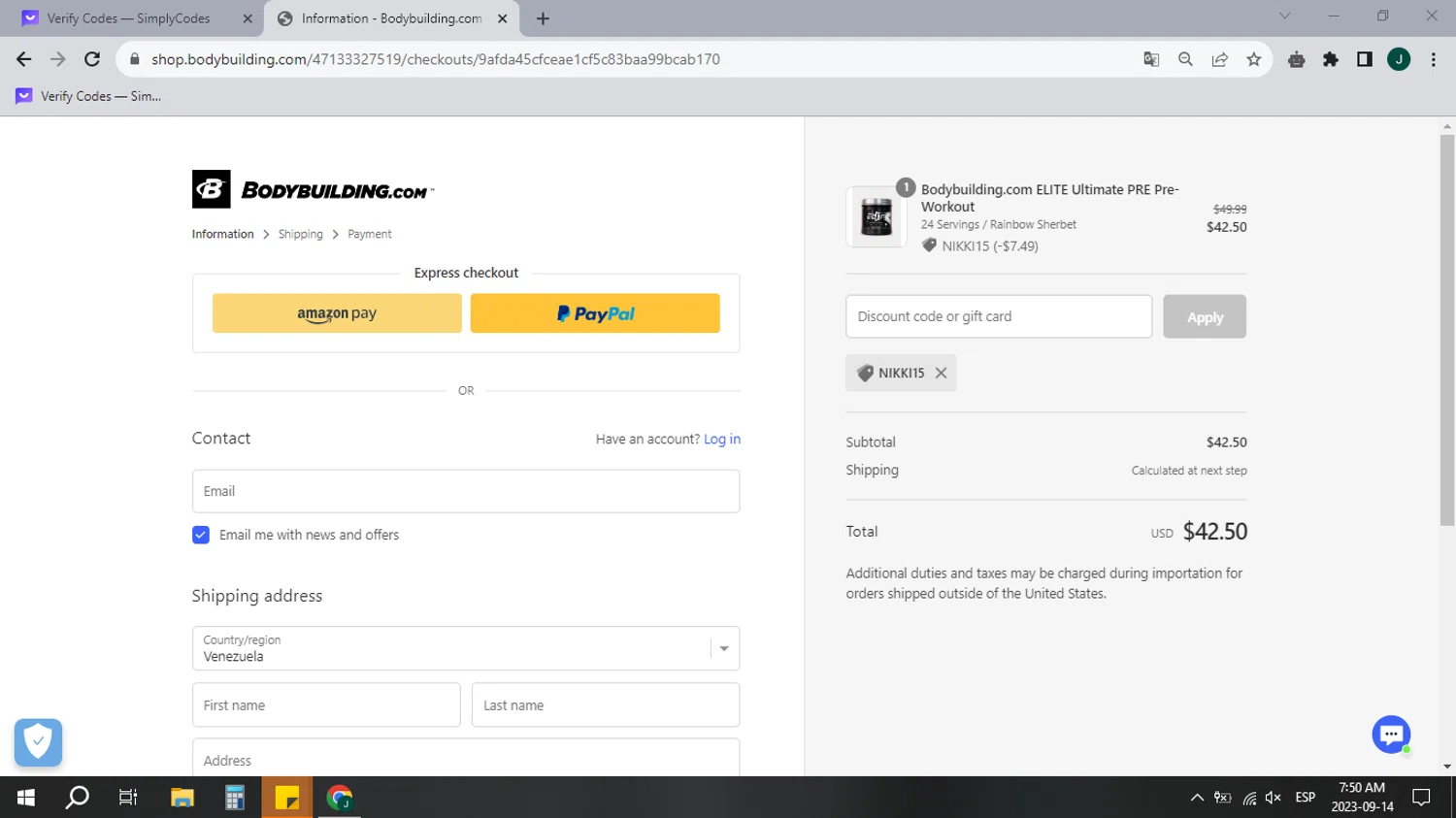Click the site security lock icon

tap(135, 59)
